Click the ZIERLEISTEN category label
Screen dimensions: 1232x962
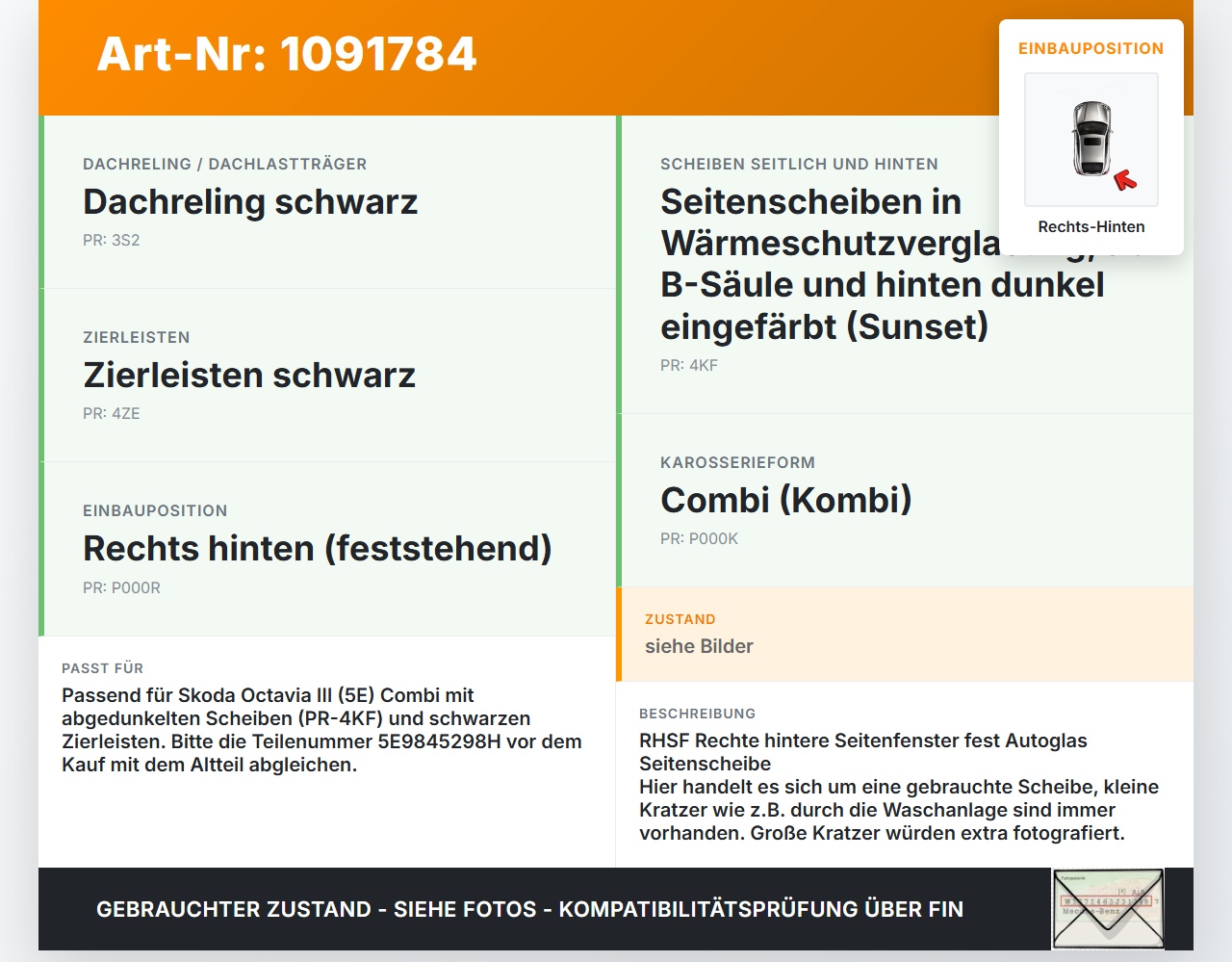click(137, 337)
